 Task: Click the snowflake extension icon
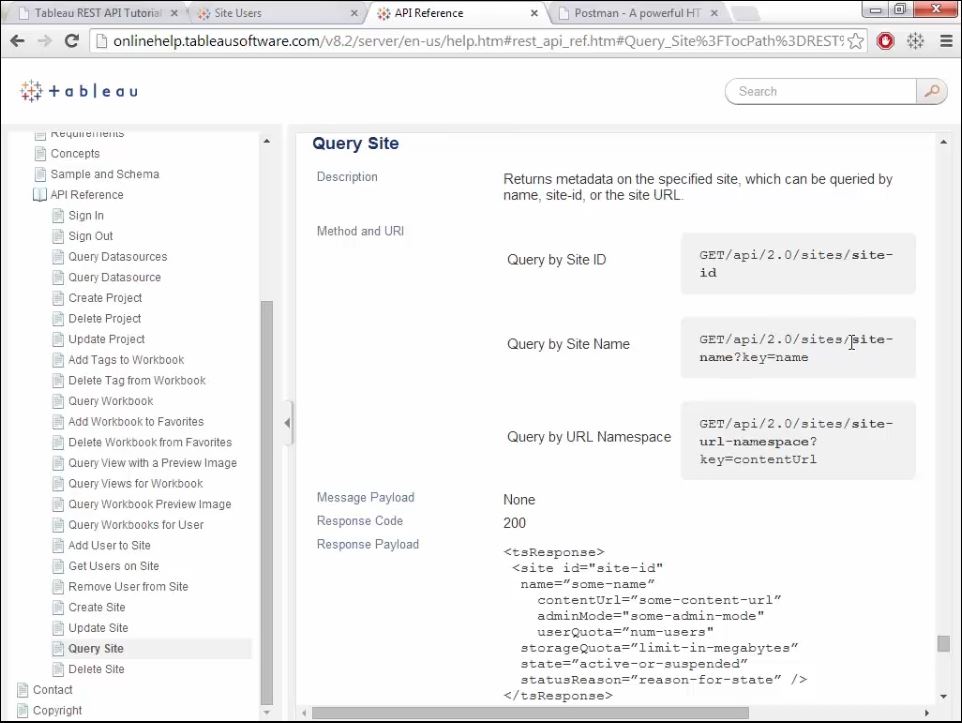[x=915, y=41]
